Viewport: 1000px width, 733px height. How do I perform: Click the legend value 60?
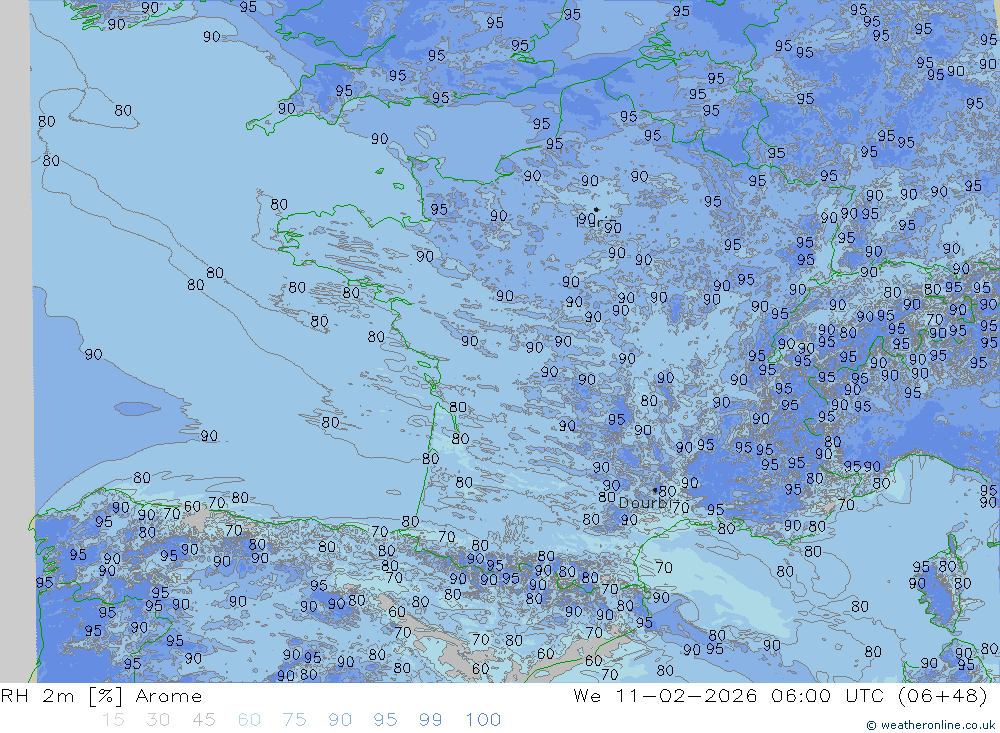249,720
